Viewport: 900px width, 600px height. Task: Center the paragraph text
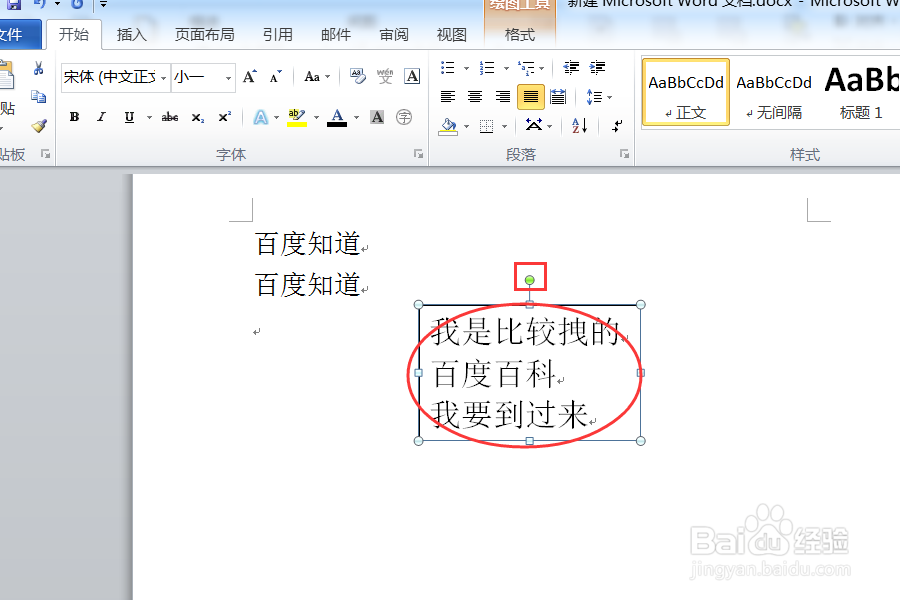[475, 96]
